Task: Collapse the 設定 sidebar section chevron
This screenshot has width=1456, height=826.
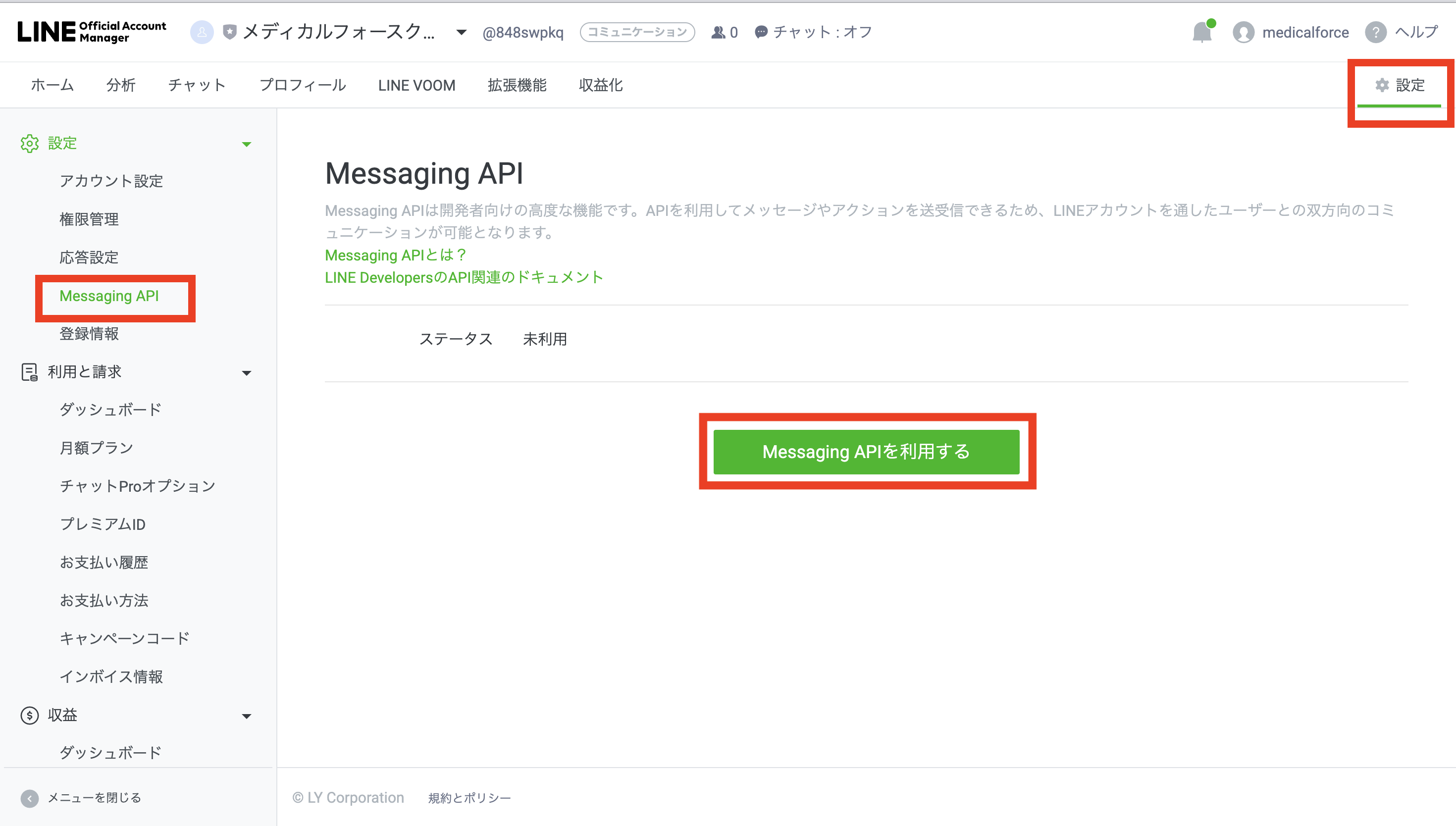Action: click(247, 144)
